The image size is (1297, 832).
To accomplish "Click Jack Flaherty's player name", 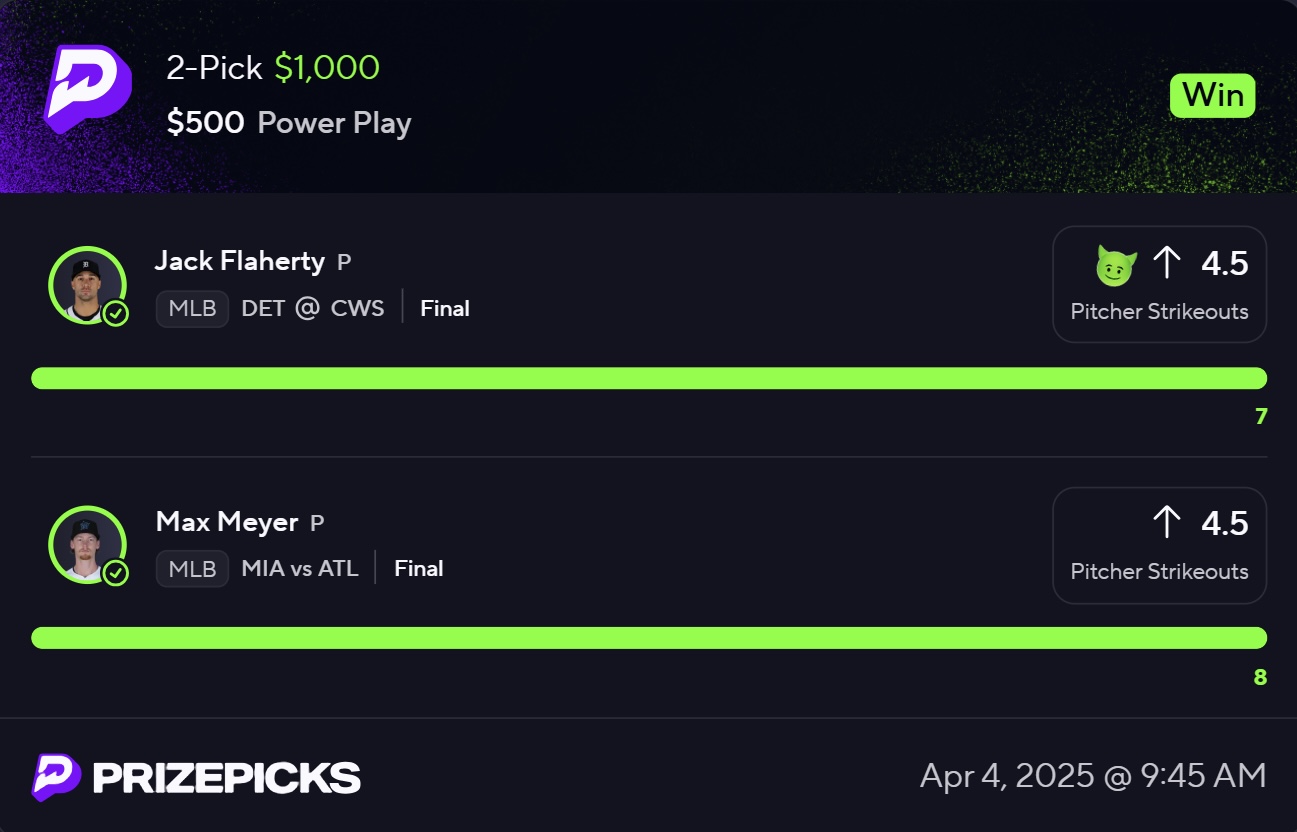I will point(240,261).
